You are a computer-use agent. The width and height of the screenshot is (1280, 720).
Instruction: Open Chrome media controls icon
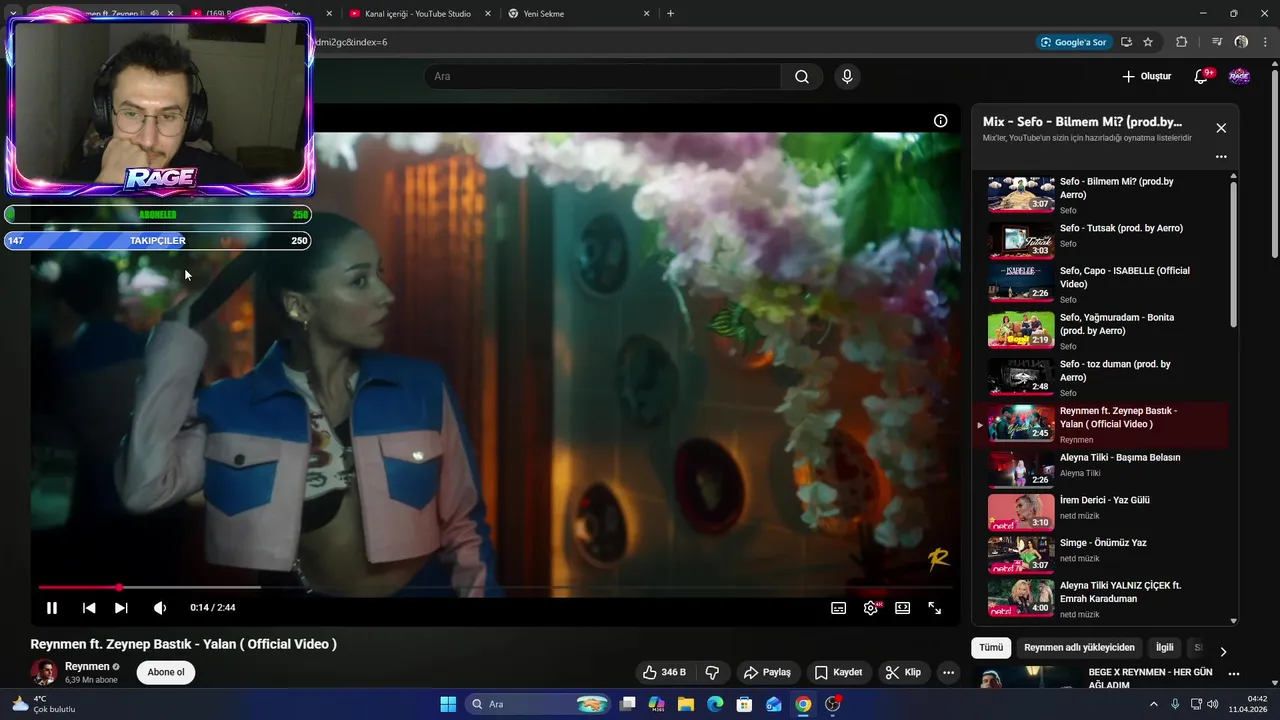tap(1216, 42)
